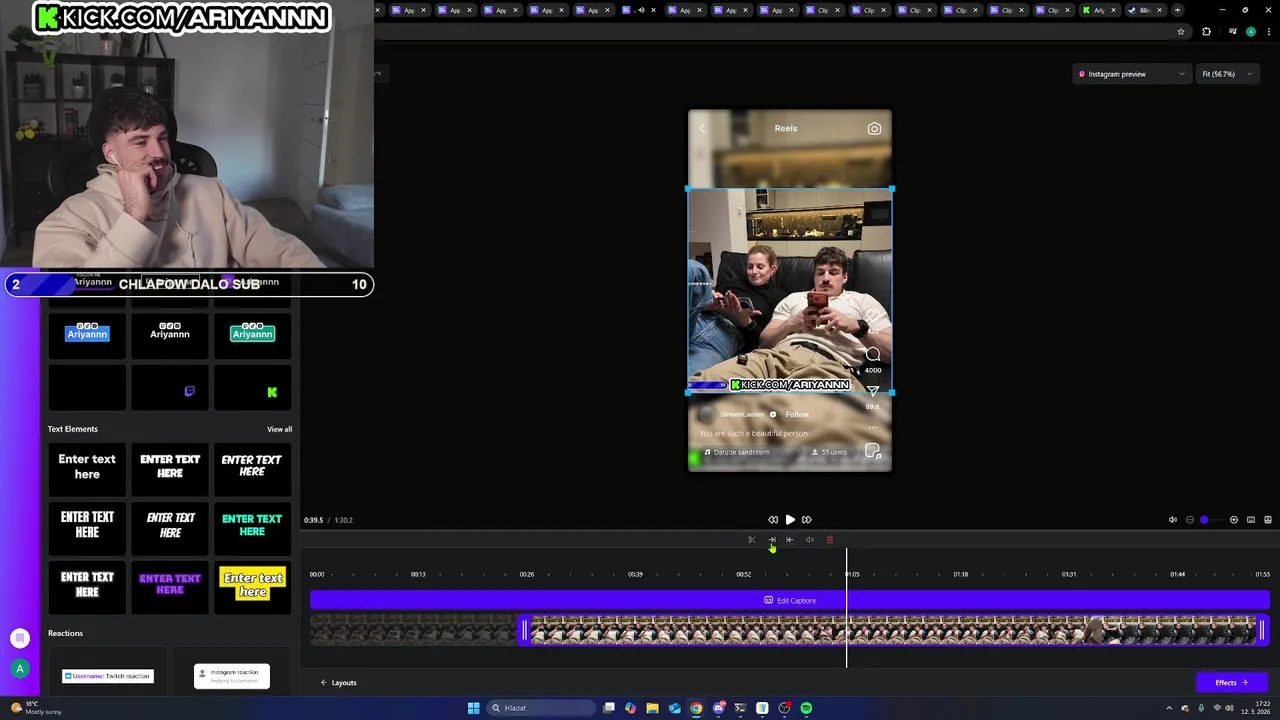Screen dimensions: 1280x720
Task: Open a new browser tab
Action: click(1177, 10)
